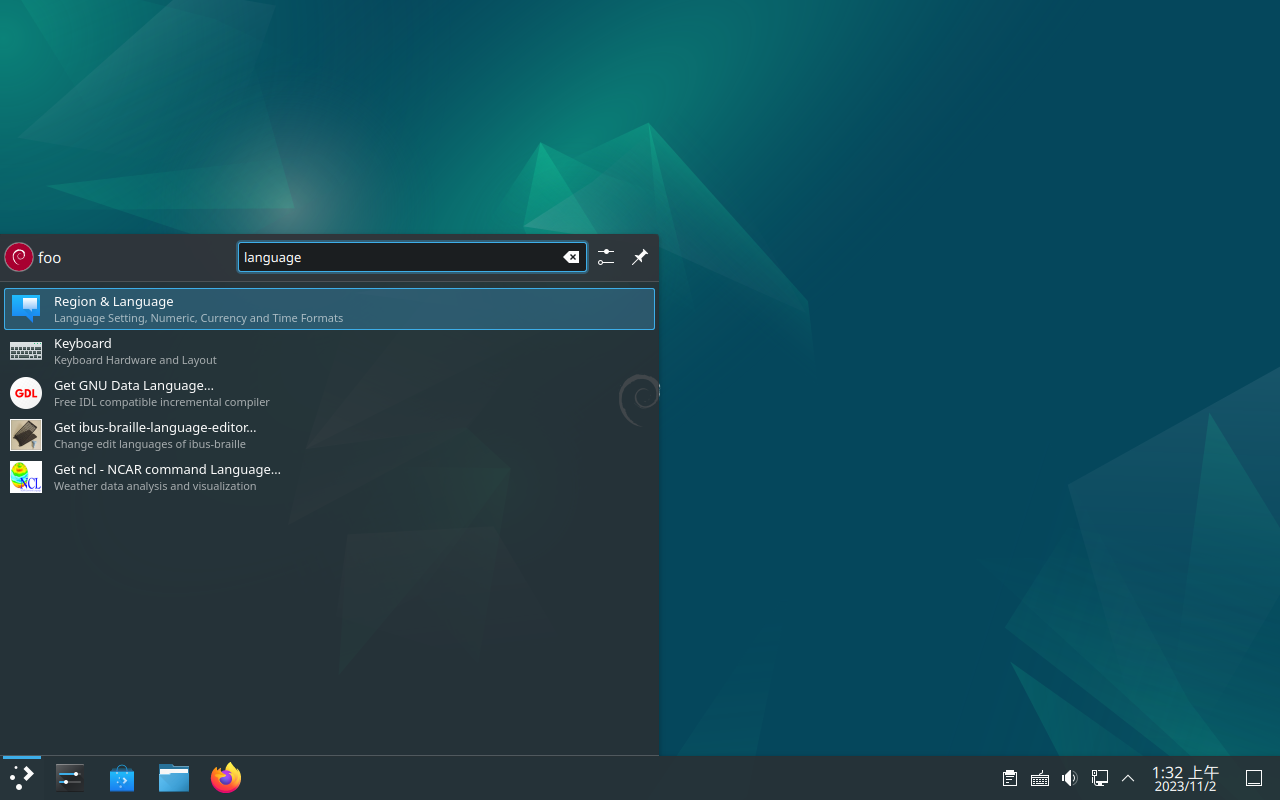Open the Dolphin file manager

pos(174,777)
